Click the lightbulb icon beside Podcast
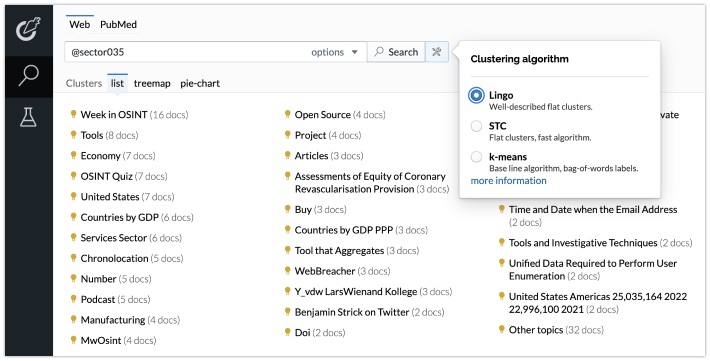Viewport: 710px width, 361px height. [73, 298]
